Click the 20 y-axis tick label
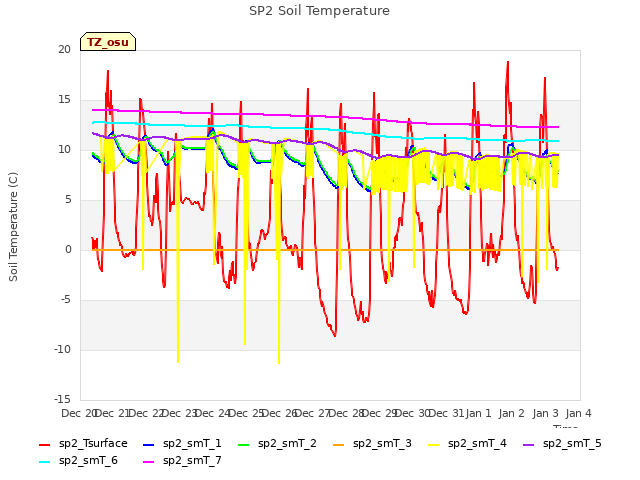The height and width of the screenshot is (480, 640). click(64, 49)
